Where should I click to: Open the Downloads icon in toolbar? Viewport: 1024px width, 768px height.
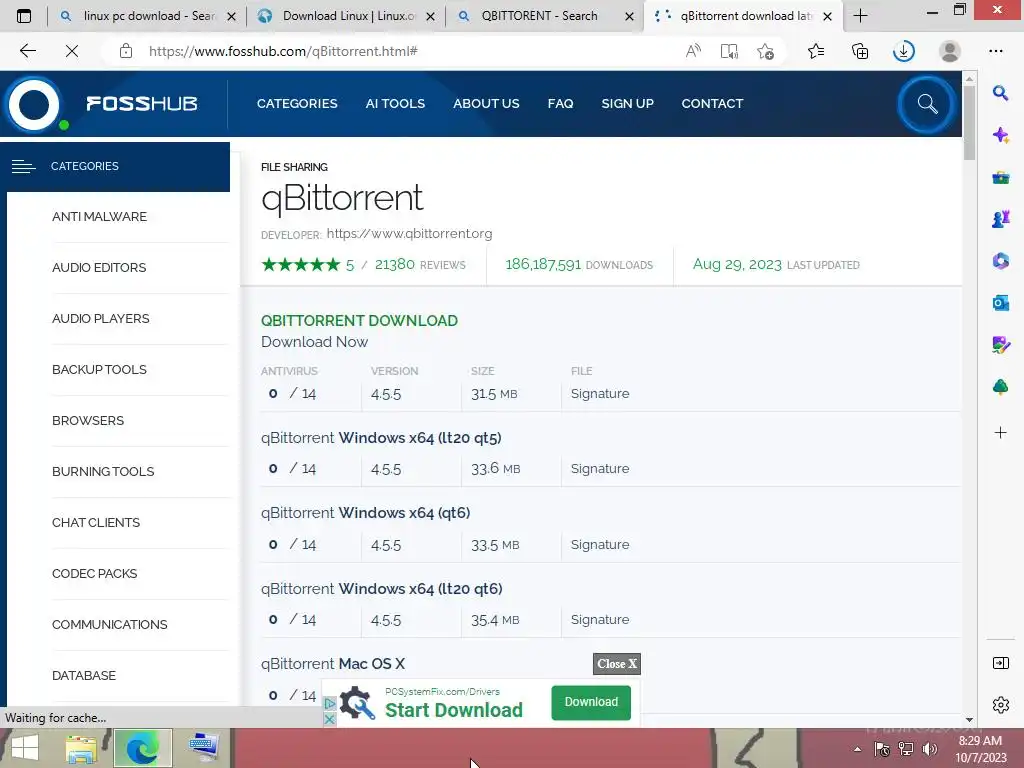[x=904, y=51]
